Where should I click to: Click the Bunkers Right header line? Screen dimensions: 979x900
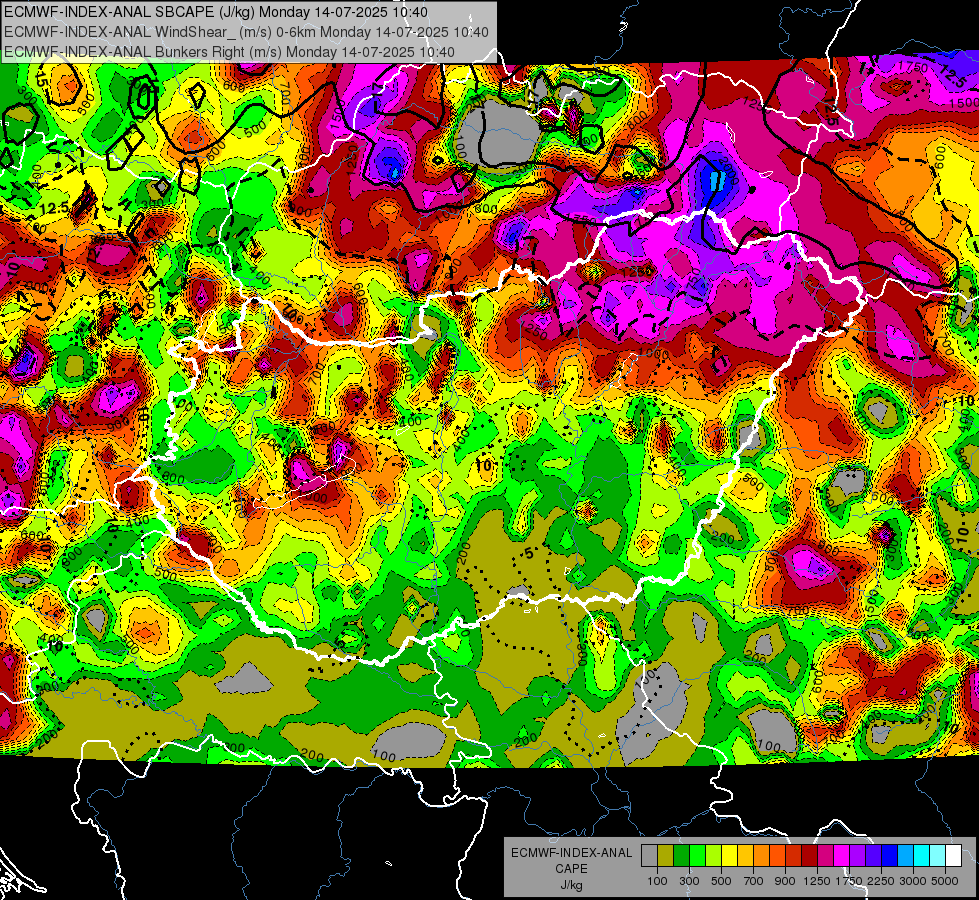(229, 52)
